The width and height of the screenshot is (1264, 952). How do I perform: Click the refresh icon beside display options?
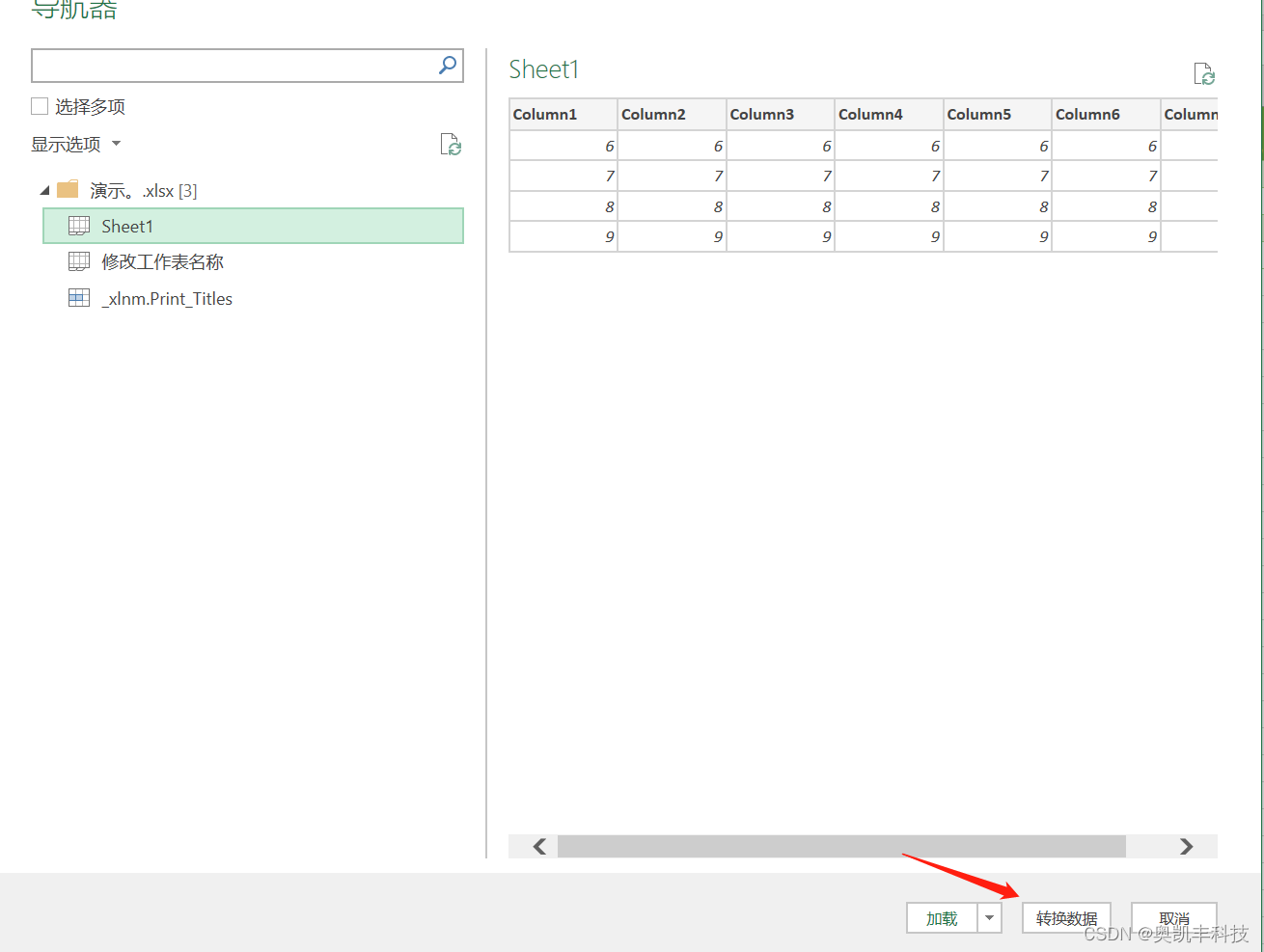point(451,145)
